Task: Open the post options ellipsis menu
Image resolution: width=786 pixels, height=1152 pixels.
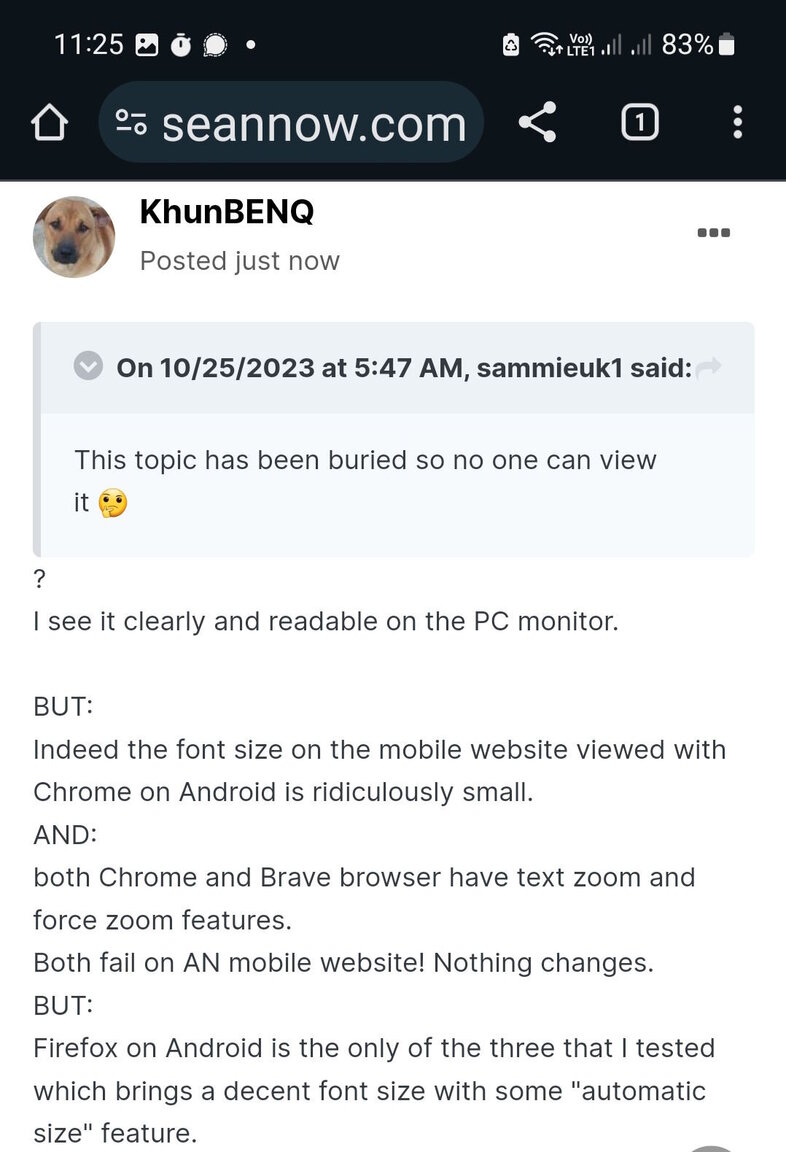Action: (713, 233)
